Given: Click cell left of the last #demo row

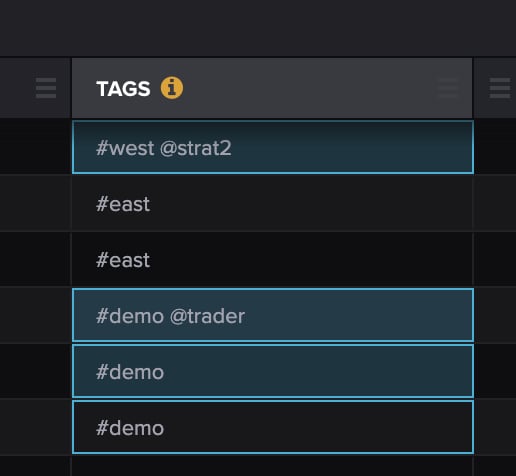Looking at the screenshot, I should [35, 427].
